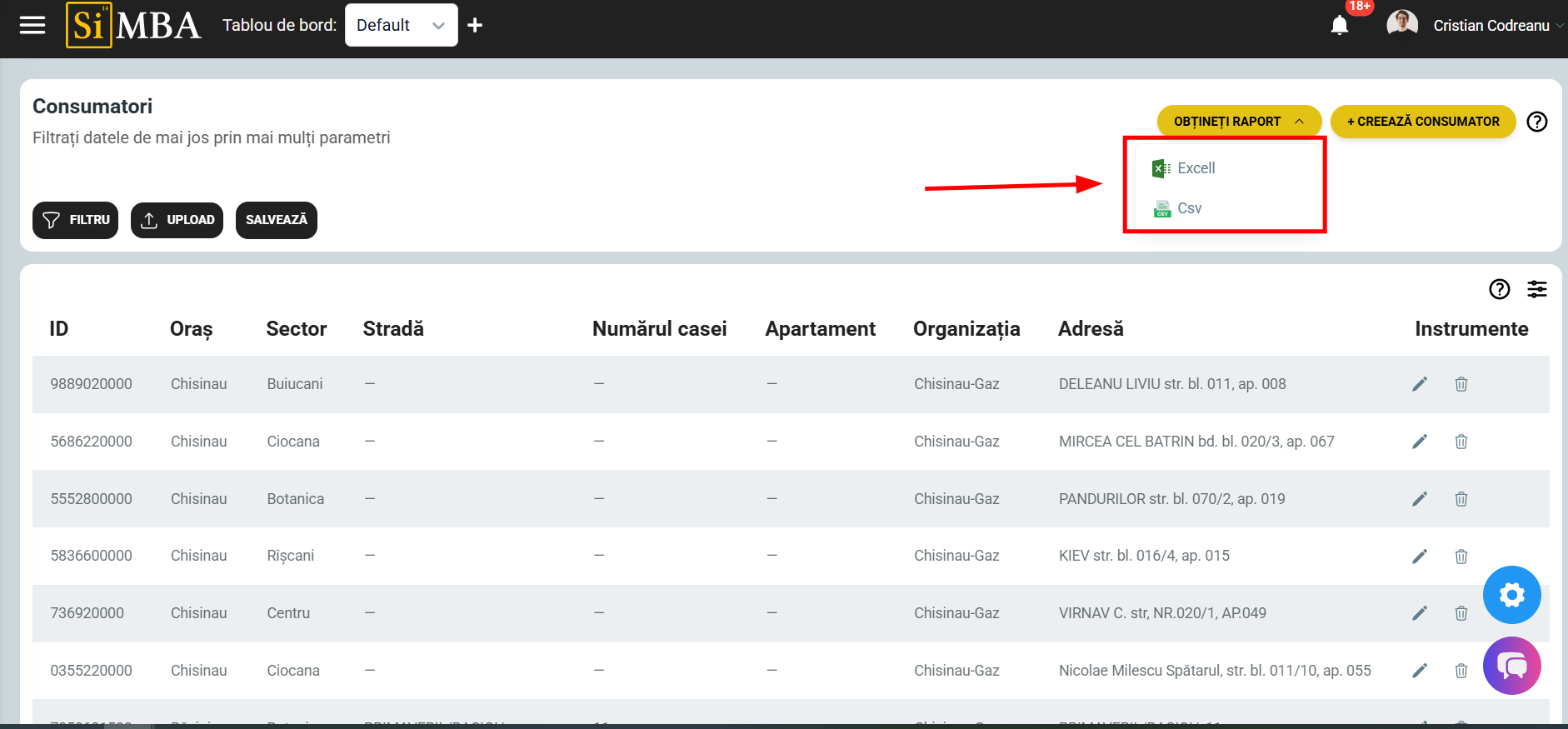Open help icon beside Creează Consumator
The height and width of the screenshot is (729, 1568).
1536,122
